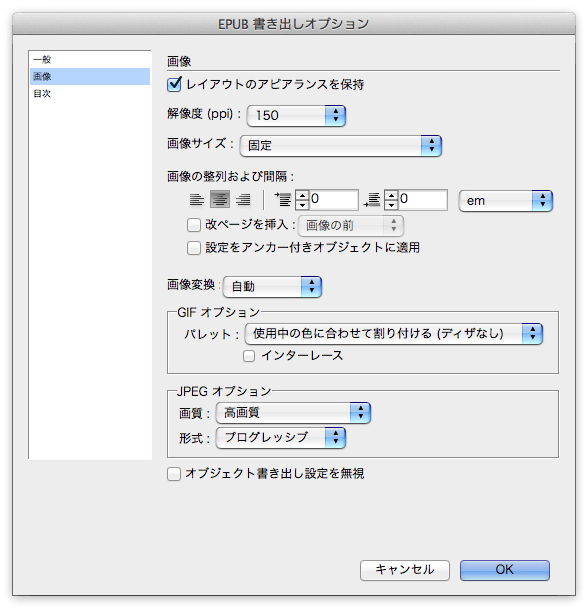Click the OK button

(505, 570)
